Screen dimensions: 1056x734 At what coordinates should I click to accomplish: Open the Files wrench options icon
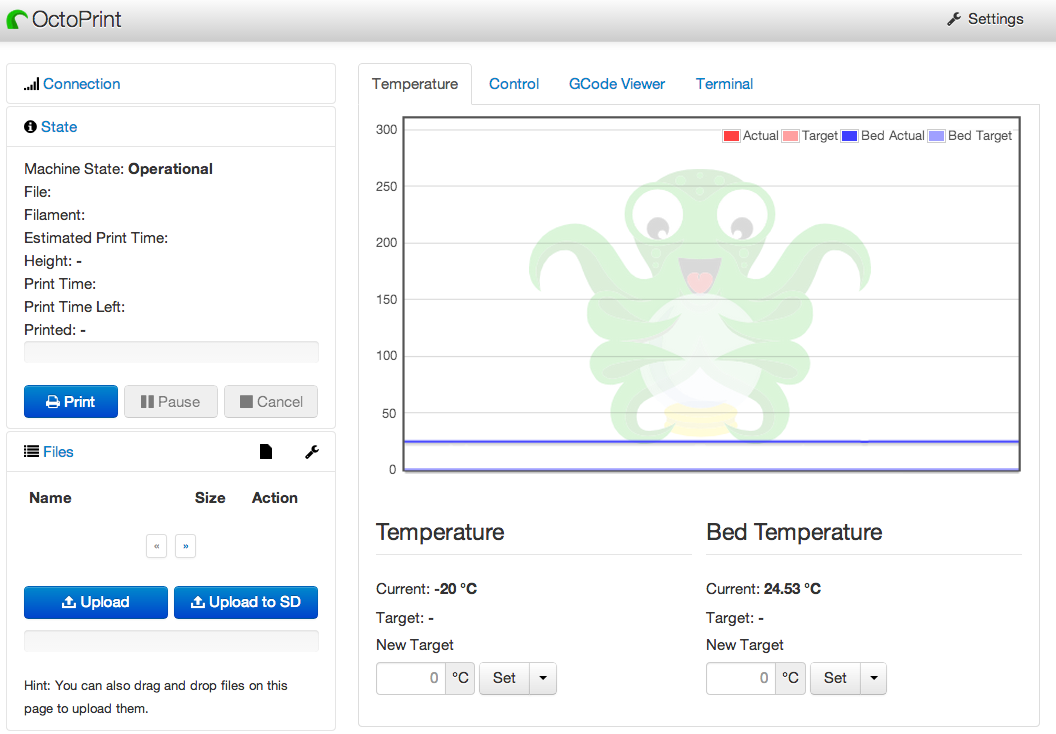pyautogui.click(x=311, y=452)
